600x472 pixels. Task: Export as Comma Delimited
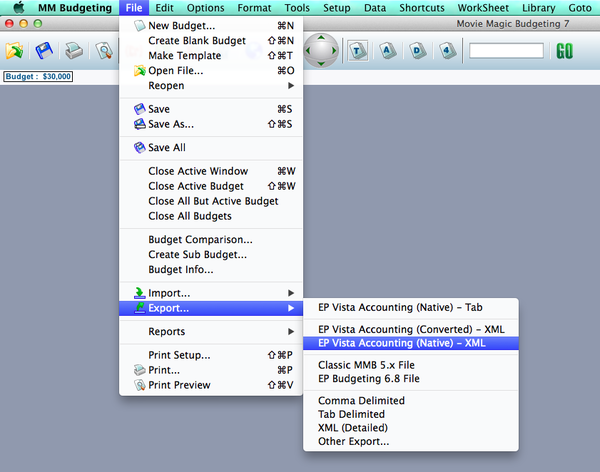411,401
